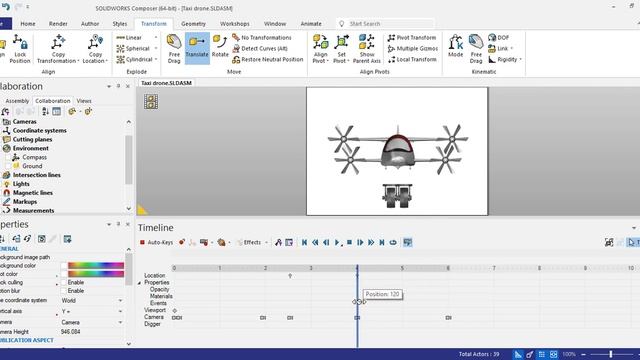Click the set location keys icon beside Auto-Keys
Viewport: 640px width, 360px height.
coord(182,242)
